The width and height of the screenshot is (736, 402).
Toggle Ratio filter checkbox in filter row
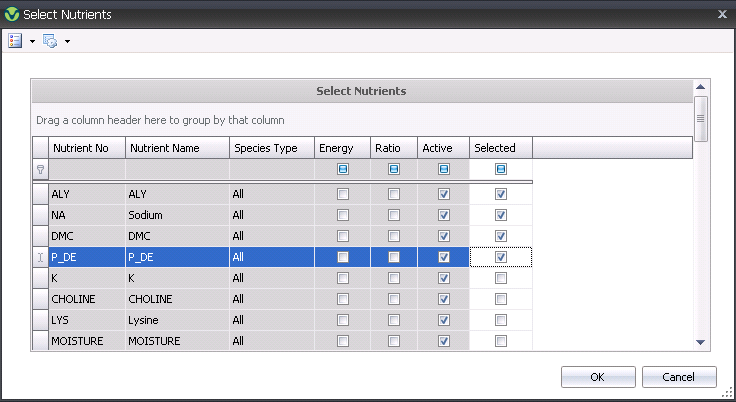pyautogui.click(x=394, y=169)
